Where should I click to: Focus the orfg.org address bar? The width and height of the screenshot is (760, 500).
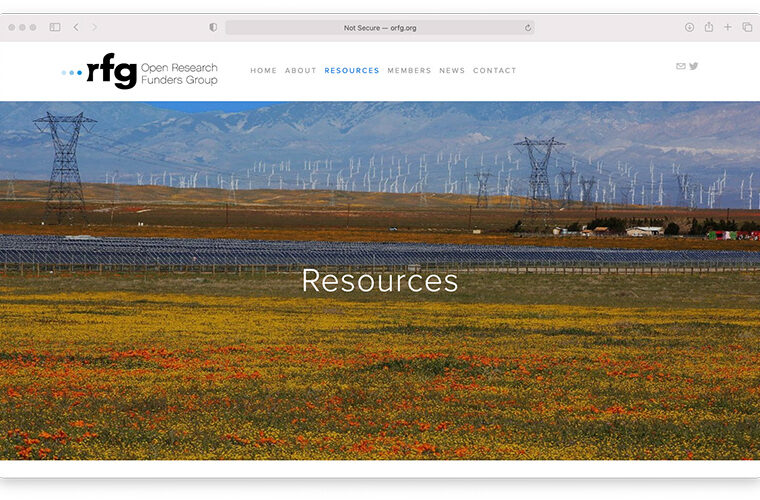(380, 28)
